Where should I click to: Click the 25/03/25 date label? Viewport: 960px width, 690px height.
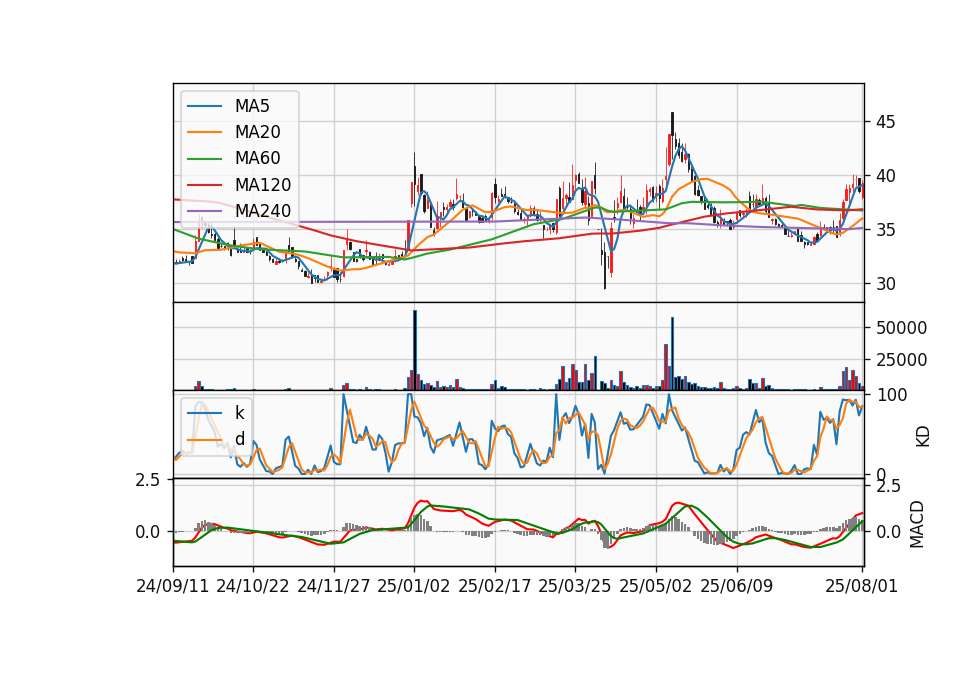click(x=575, y=586)
